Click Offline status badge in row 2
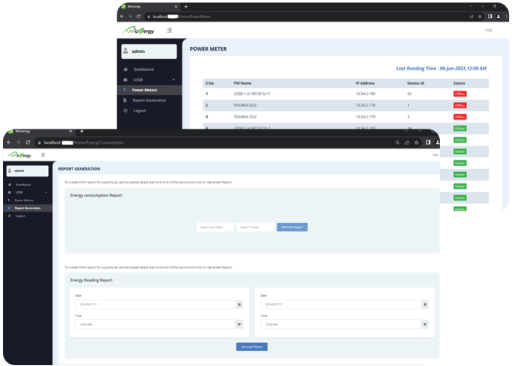The height and width of the screenshot is (366, 512). tap(460, 105)
